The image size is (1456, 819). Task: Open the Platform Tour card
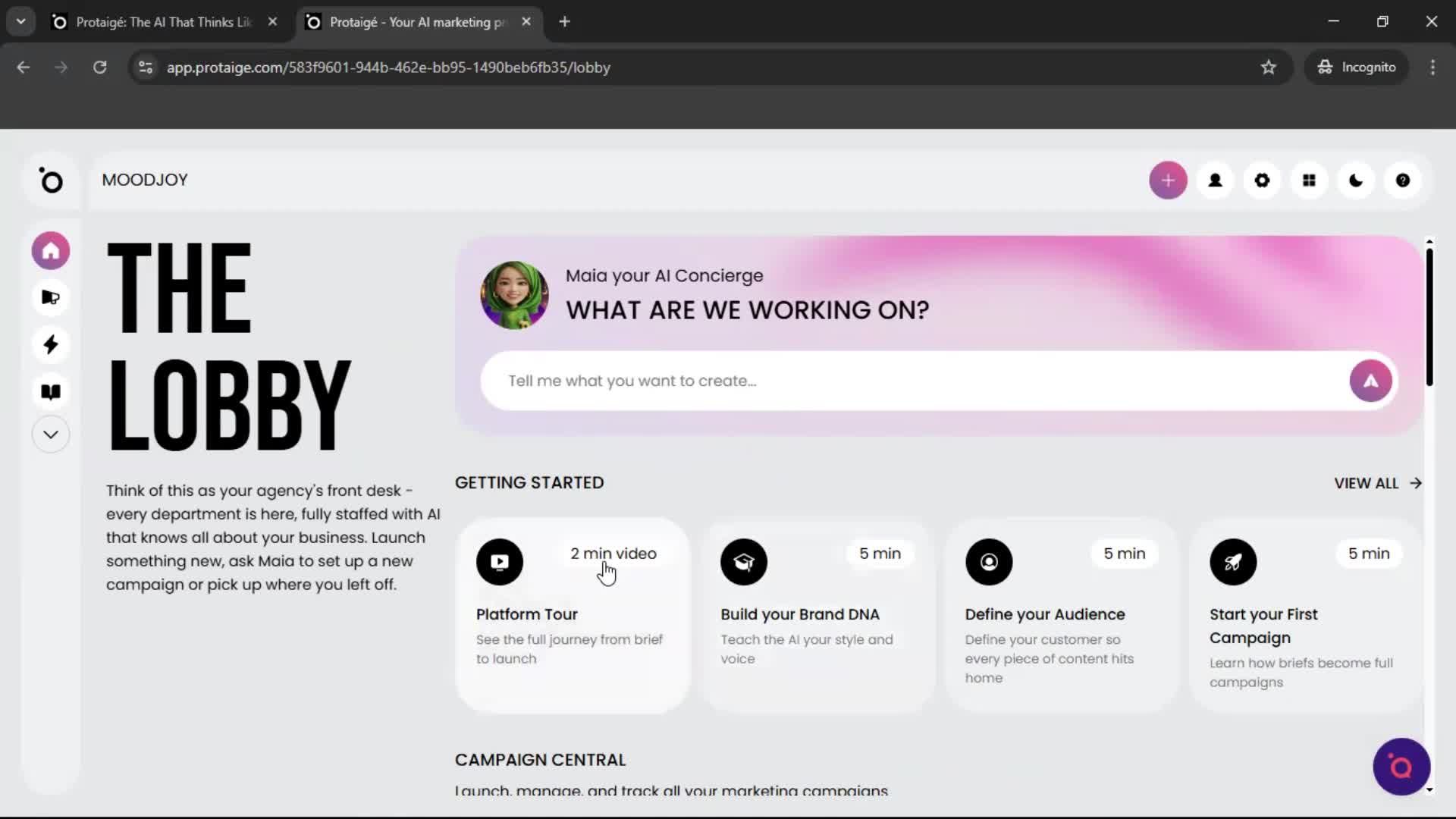573,614
